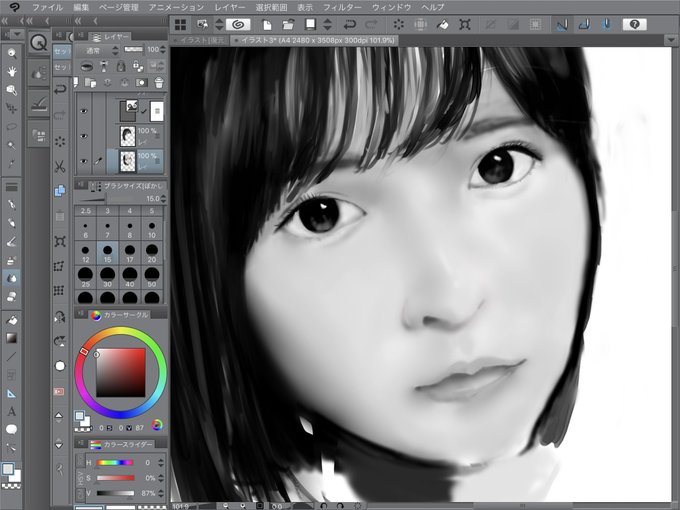Viewport: 680px width, 510px height.
Task: Open the ファイル menu
Action: [x=48, y=7]
